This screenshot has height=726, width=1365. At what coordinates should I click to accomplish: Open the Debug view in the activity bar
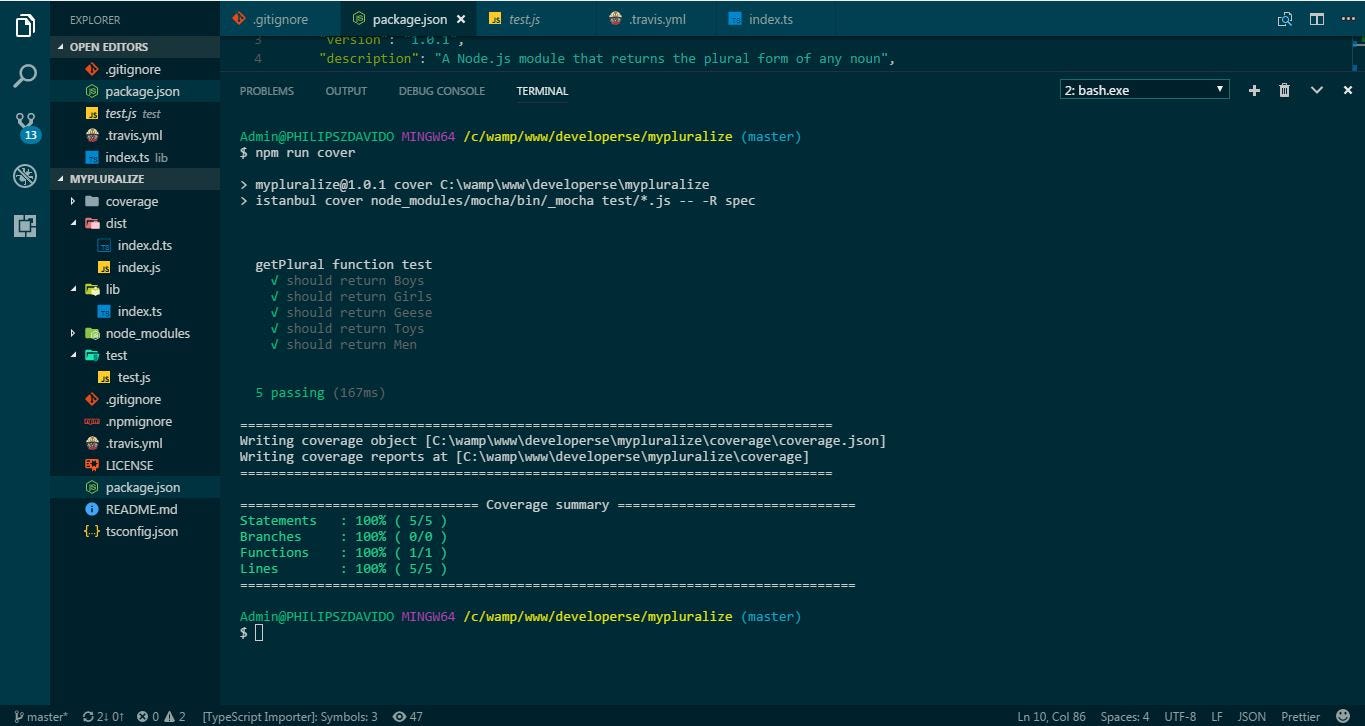pyautogui.click(x=25, y=176)
